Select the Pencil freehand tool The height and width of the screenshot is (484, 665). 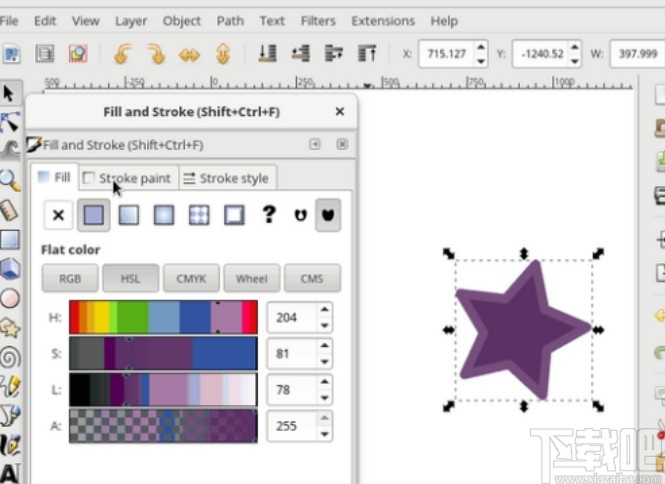pos(9,387)
